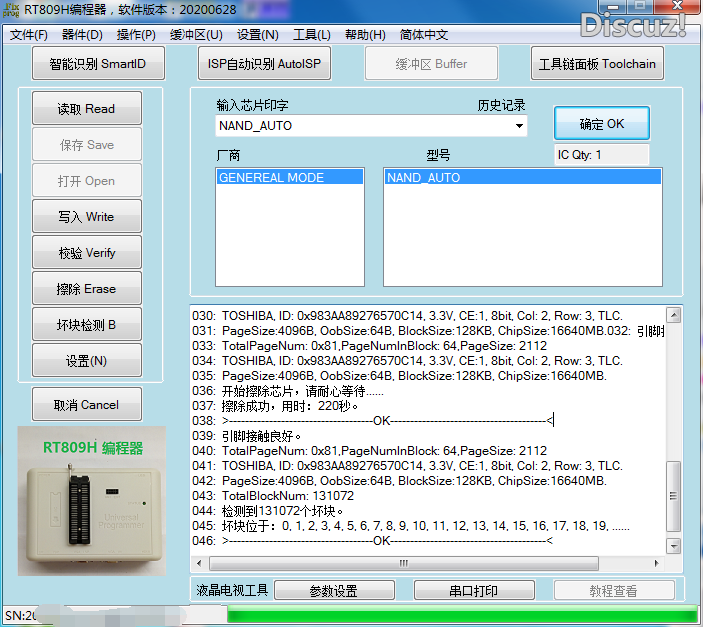Click 取消 Cancel button

pos(87,405)
